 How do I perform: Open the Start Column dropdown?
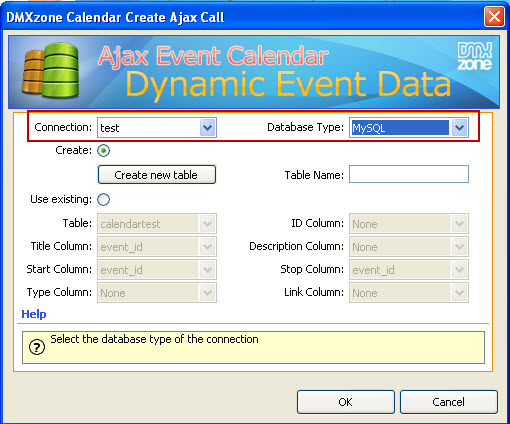click(x=157, y=270)
